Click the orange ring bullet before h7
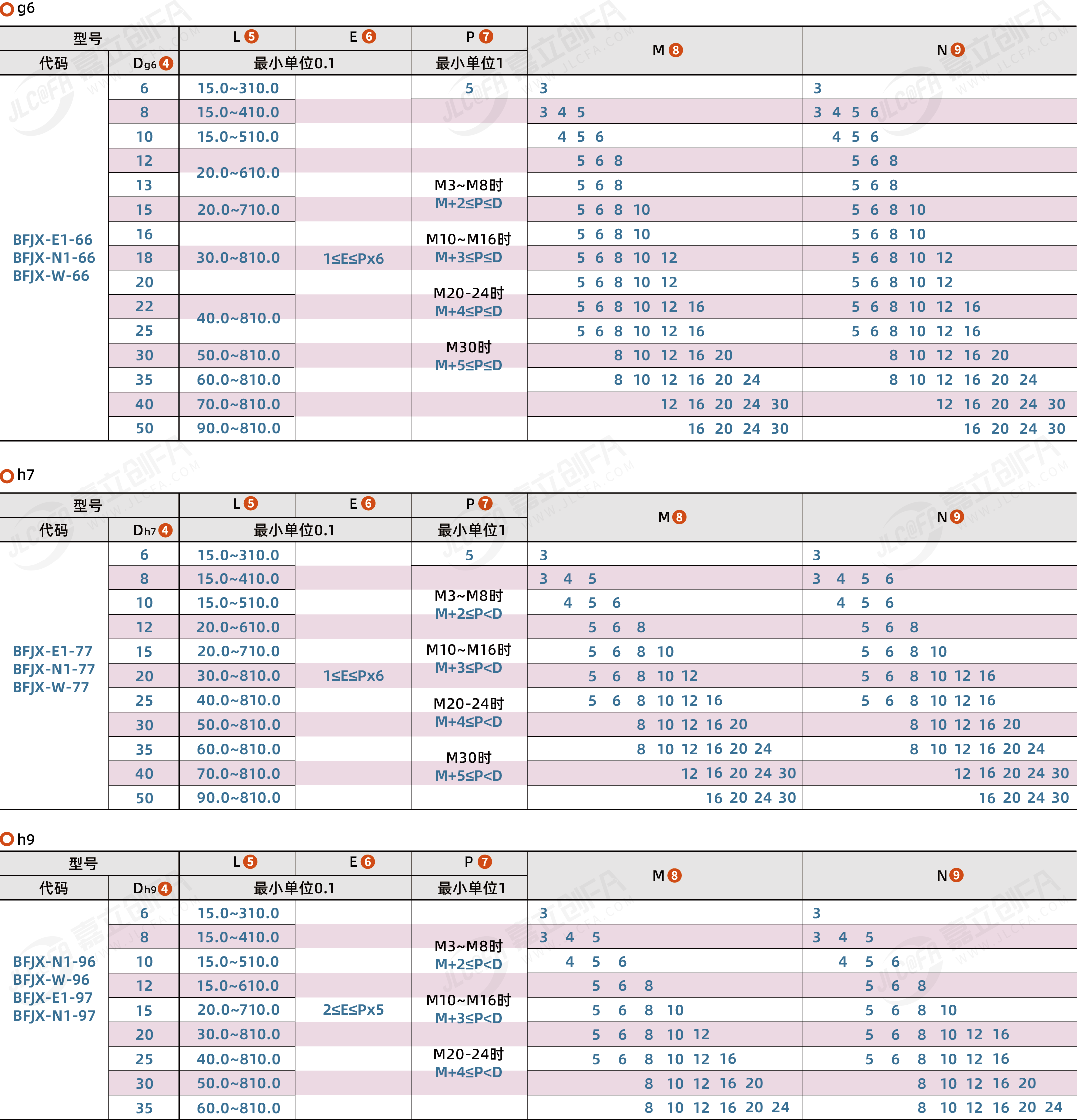The height and width of the screenshot is (1120, 1077). [x=7, y=476]
